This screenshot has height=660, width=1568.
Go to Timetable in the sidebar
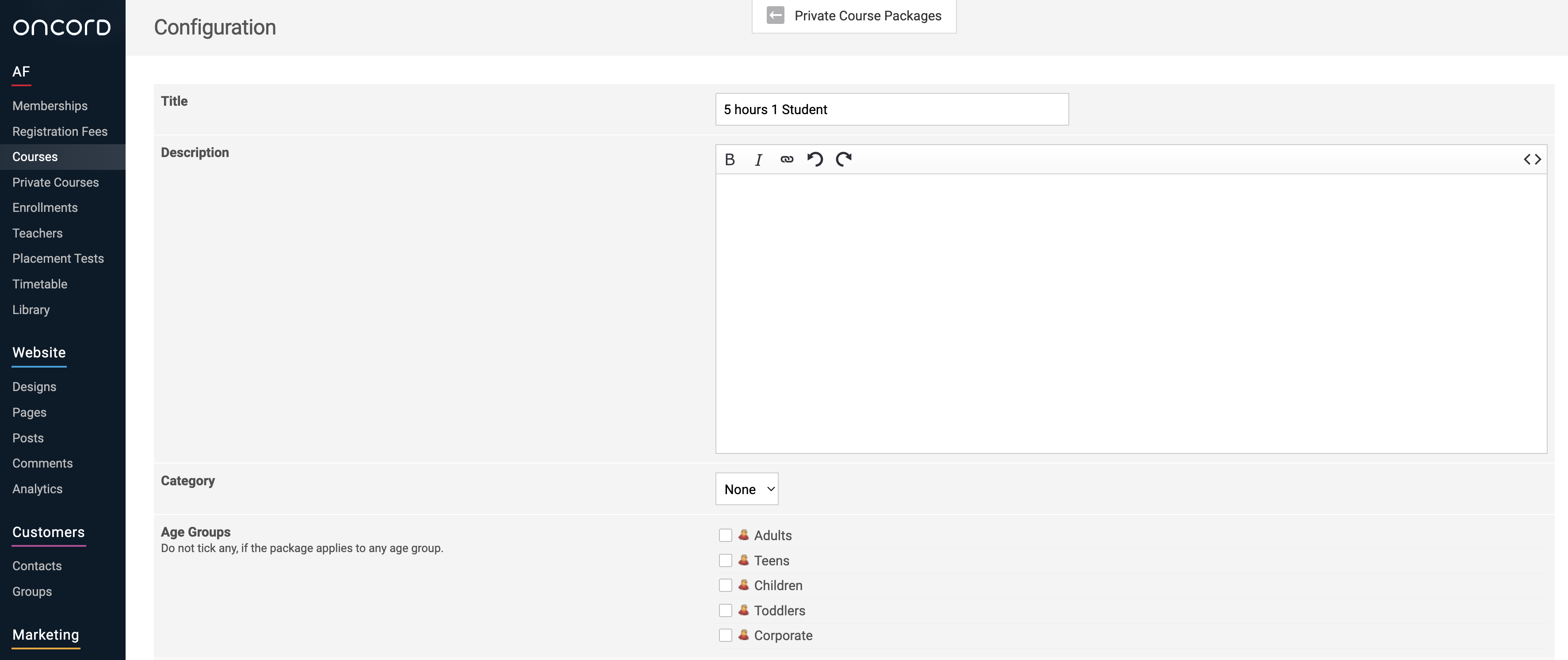(x=39, y=284)
